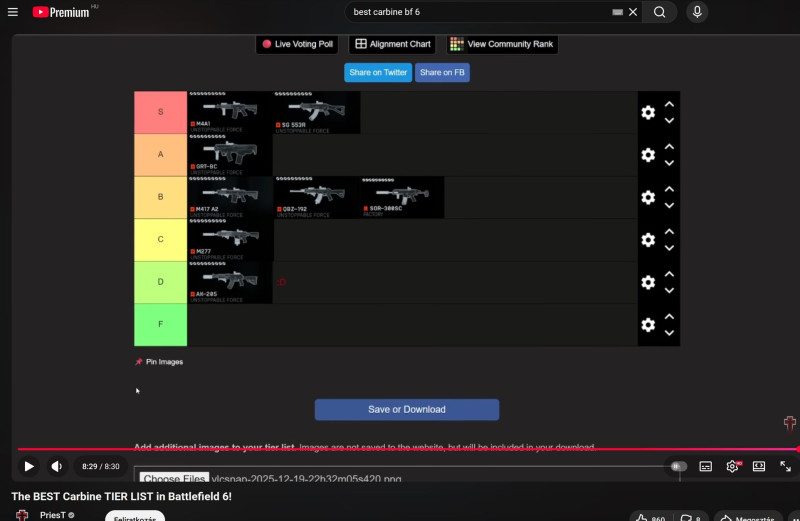Open the on-screen keyboard icon in search

coord(617,12)
